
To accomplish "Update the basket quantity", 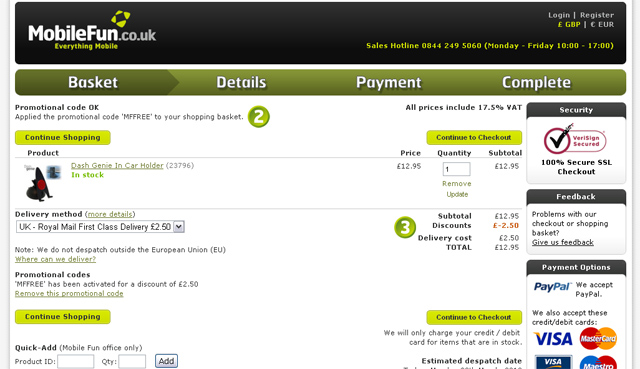I will (457, 194).
